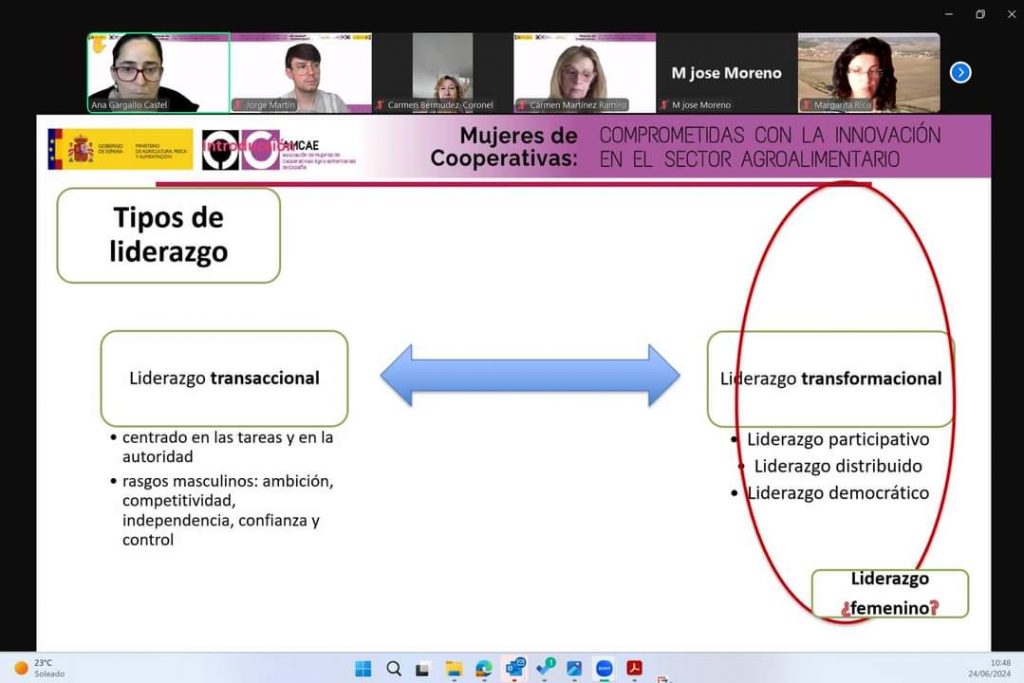This screenshot has width=1024, height=683.
Task: Open taskbar Search magnifier
Action: coord(394,668)
